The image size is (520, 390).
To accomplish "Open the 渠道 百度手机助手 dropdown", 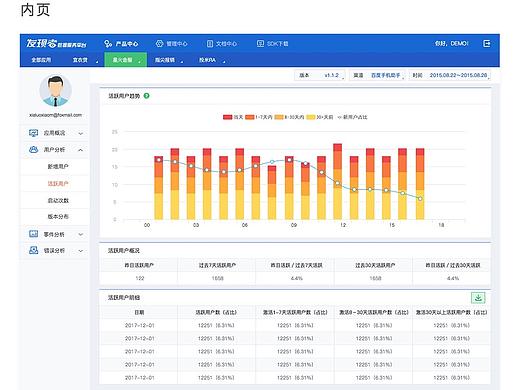I will [377, 76].
